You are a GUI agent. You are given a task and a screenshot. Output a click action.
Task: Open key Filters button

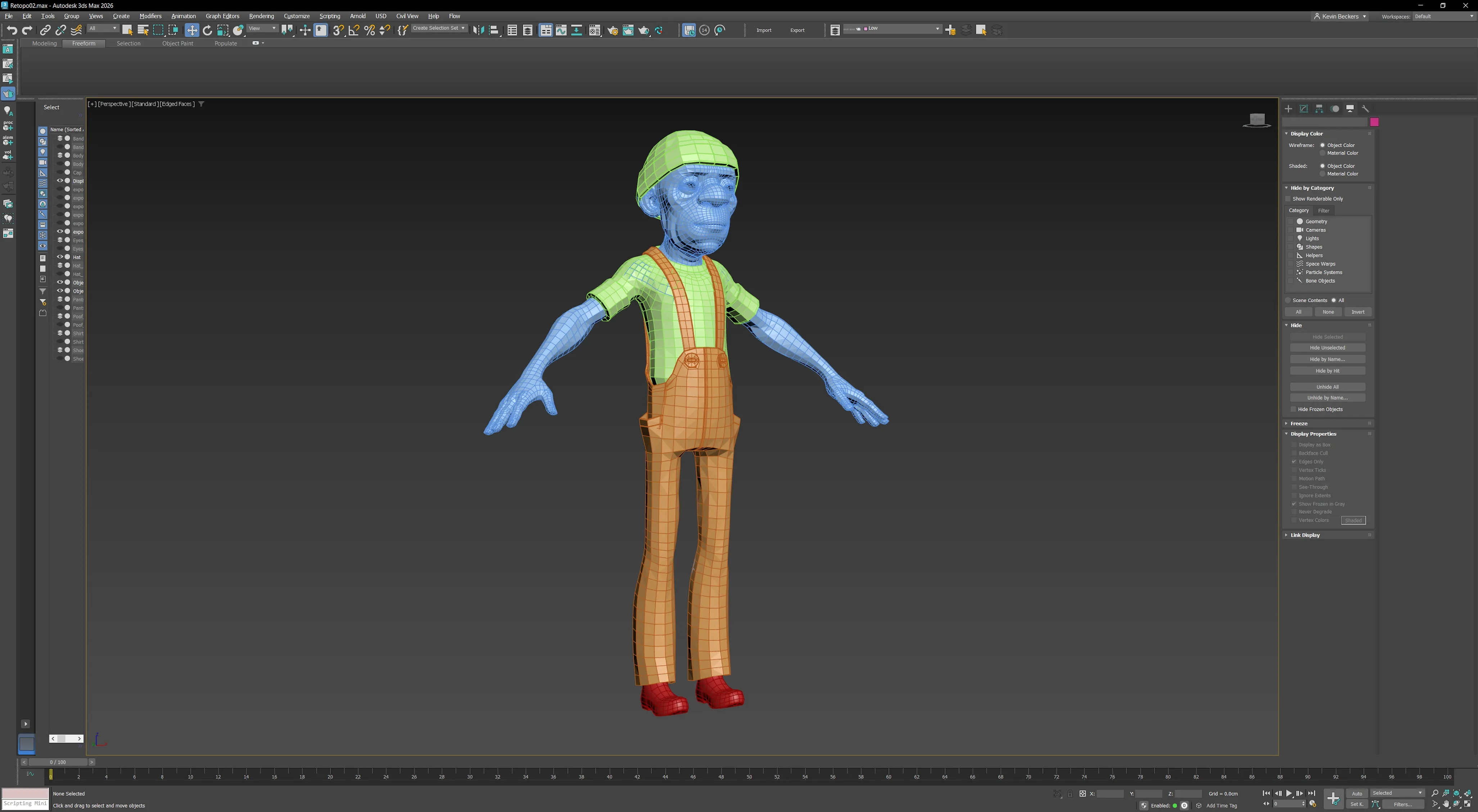pyautogui.click(x=1403, y=804)
